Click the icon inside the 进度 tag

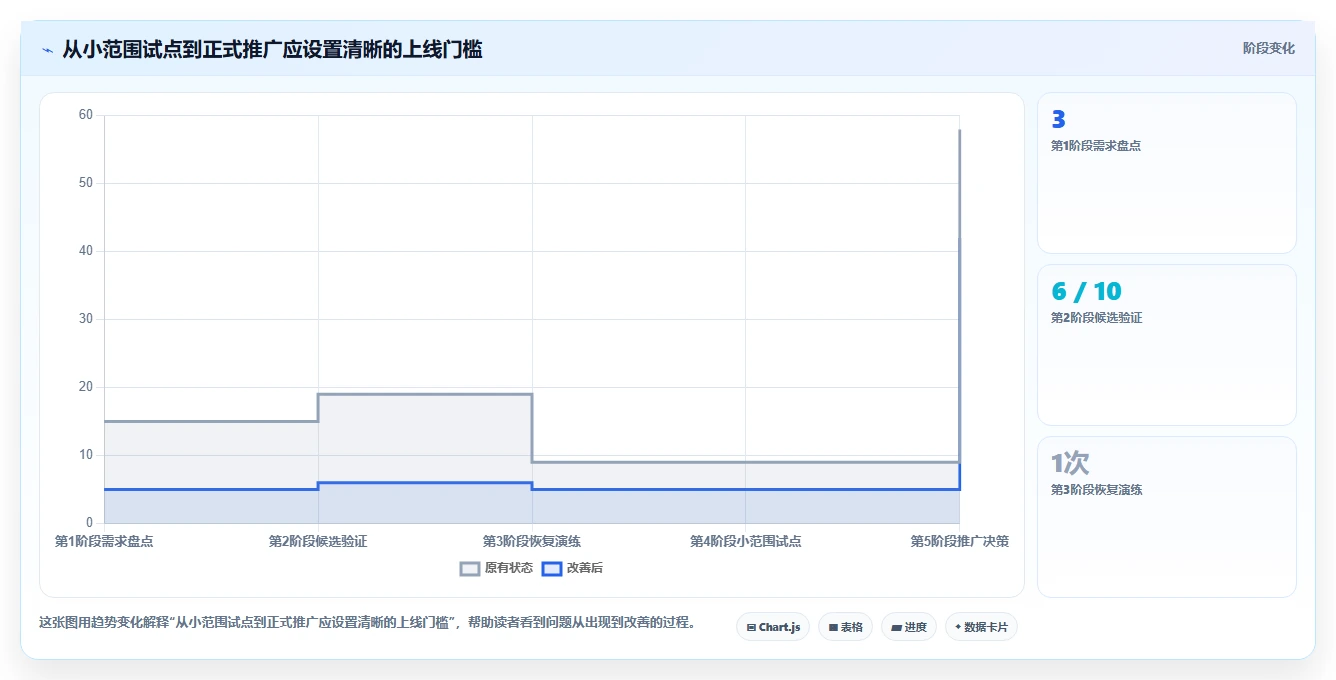click(897, 628)
